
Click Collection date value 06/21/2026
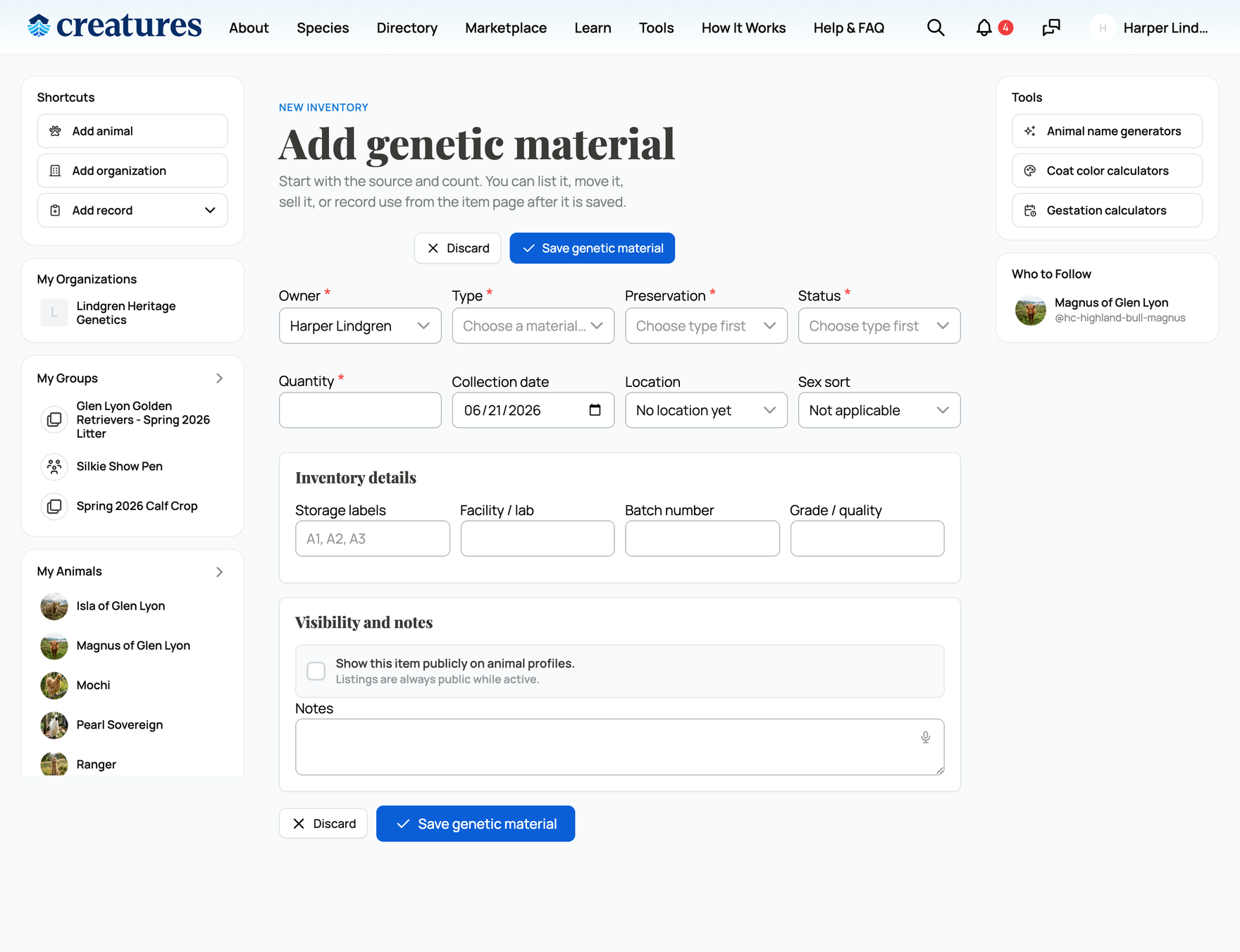click(x=502, y=410)
